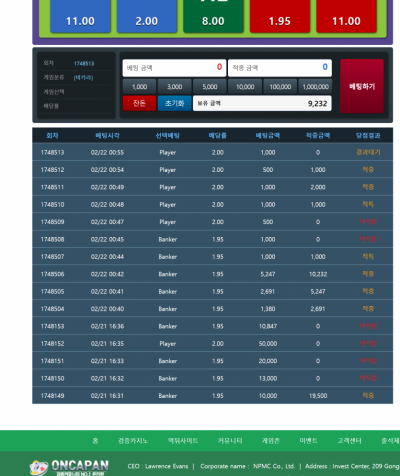The width and height of the screenshot is (400, 476).
Task: Select the red 11.00 odds tile
Action: pyautogui.click(x=346, y=16)
